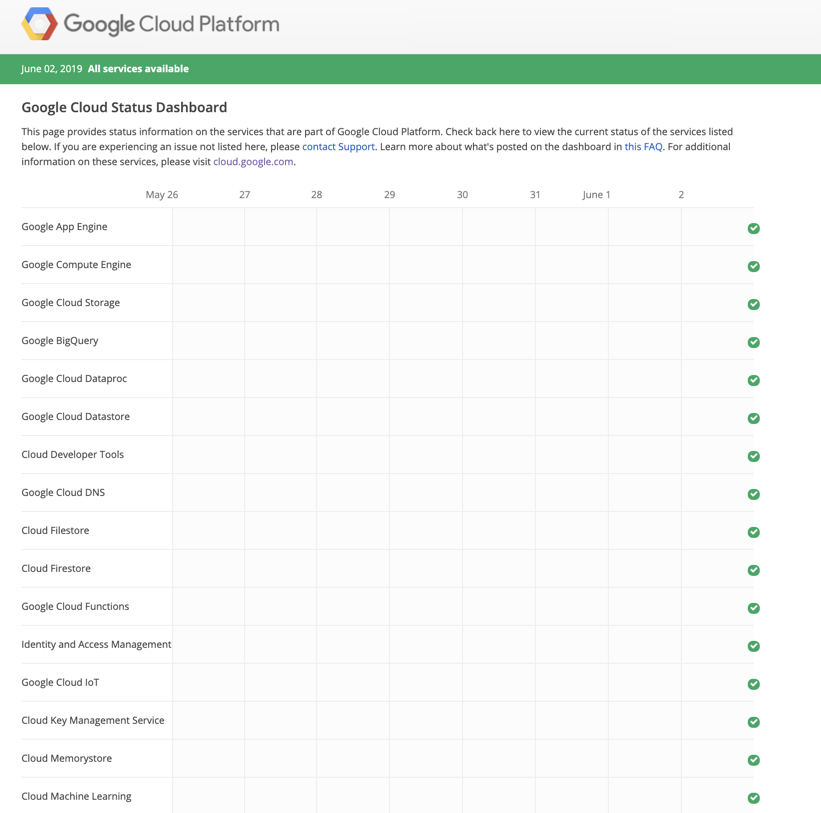Open the 'this FAQ' link
Viewport: 821px width, 813px height.
(644, 147)
